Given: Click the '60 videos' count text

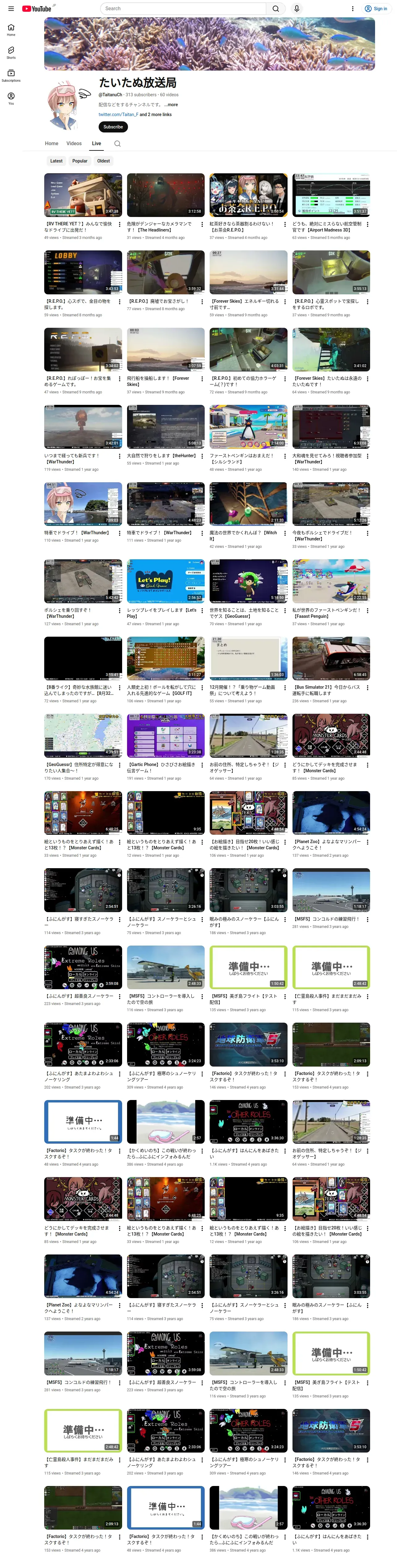Looking at the screenshot, I should (x=169, y=95).
